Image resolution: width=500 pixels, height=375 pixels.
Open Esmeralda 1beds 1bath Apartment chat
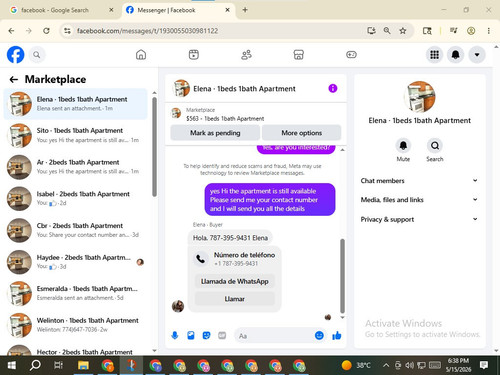coord(76,293)
